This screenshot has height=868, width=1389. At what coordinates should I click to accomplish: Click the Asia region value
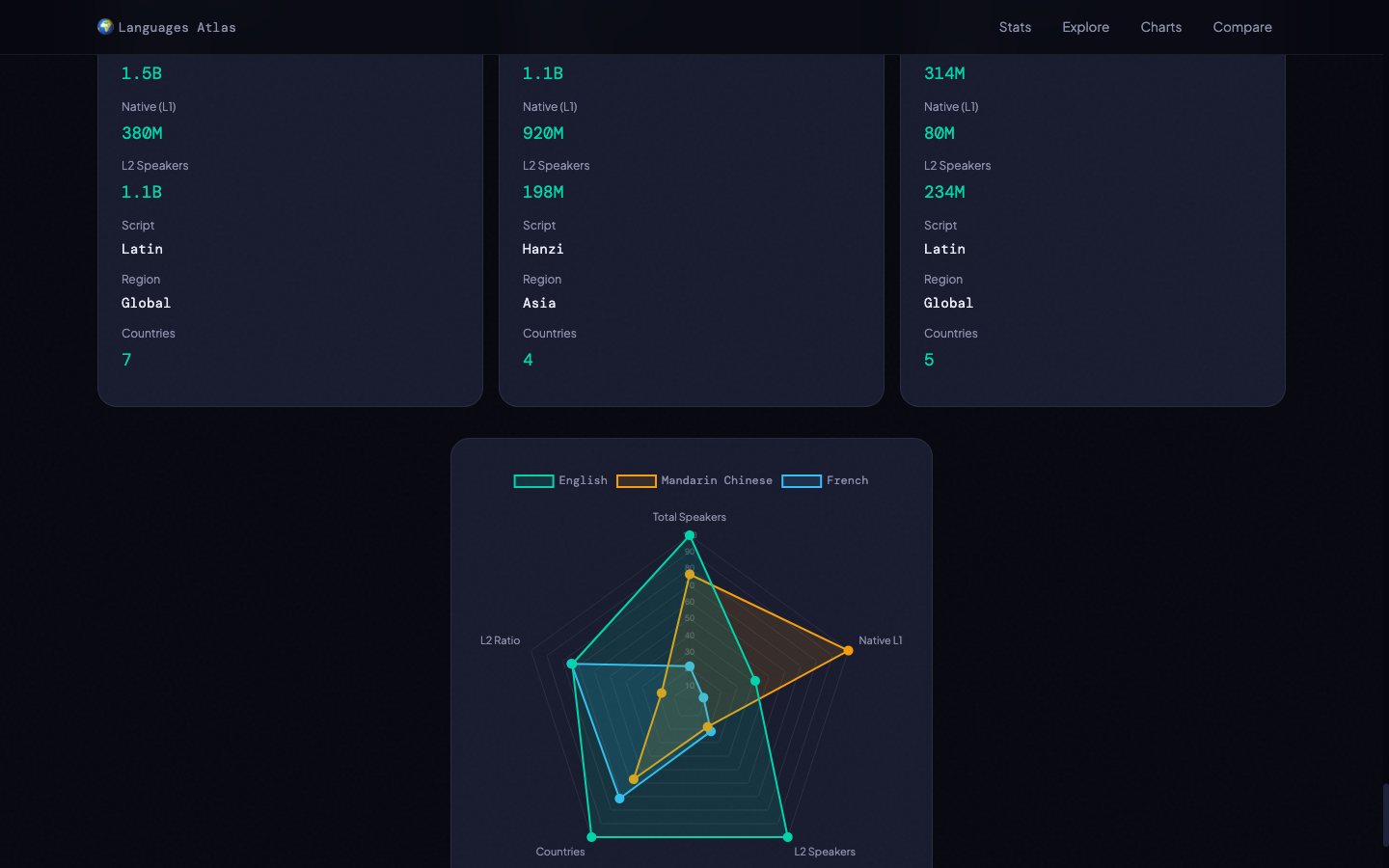click(x=539, y=303)
